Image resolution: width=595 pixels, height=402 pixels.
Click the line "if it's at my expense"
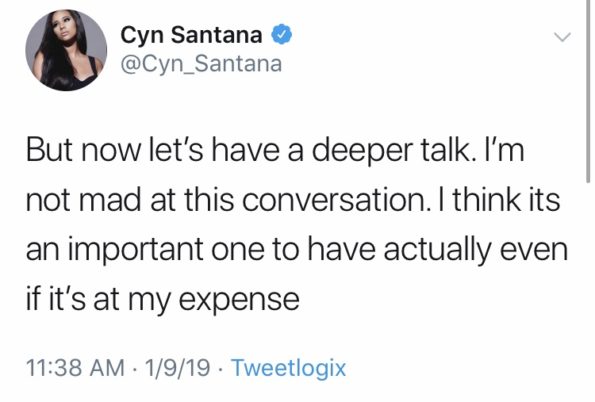tap(163, 300)
